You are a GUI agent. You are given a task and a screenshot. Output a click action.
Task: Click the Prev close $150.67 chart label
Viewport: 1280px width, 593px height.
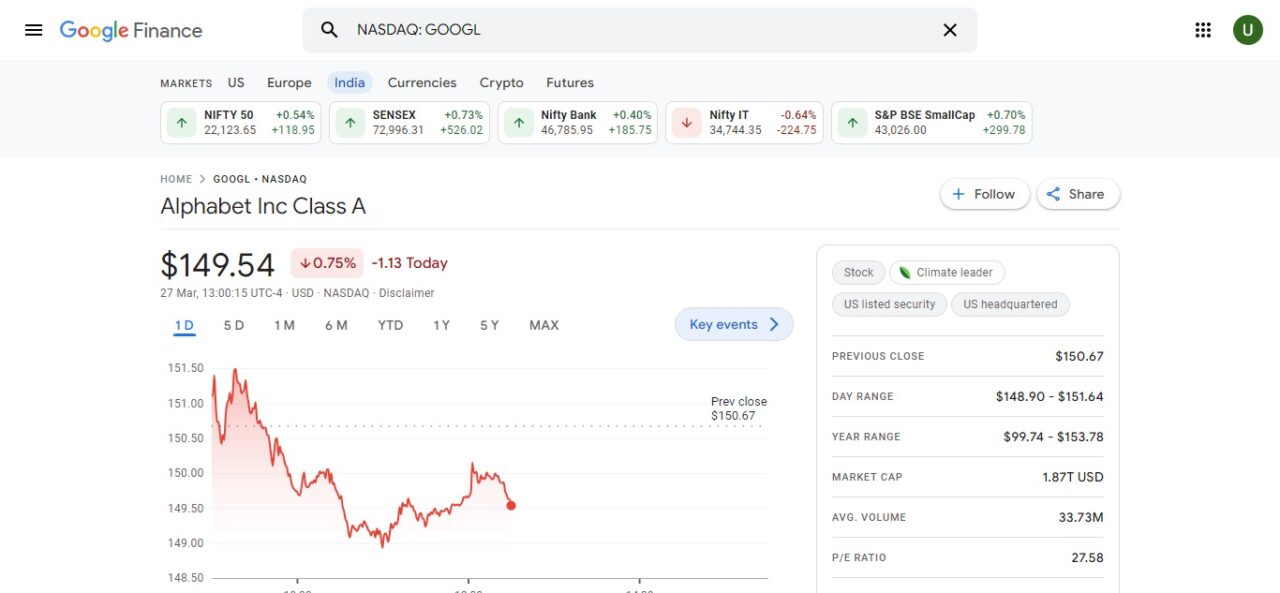click(739, 408)
